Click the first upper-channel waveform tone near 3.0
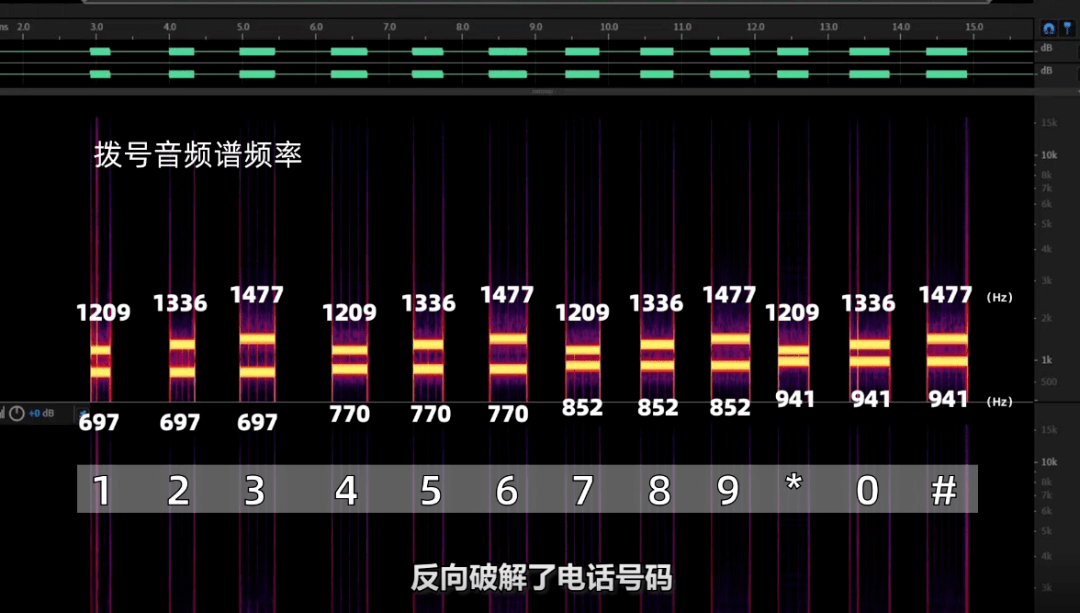 (x=100, y=52)
